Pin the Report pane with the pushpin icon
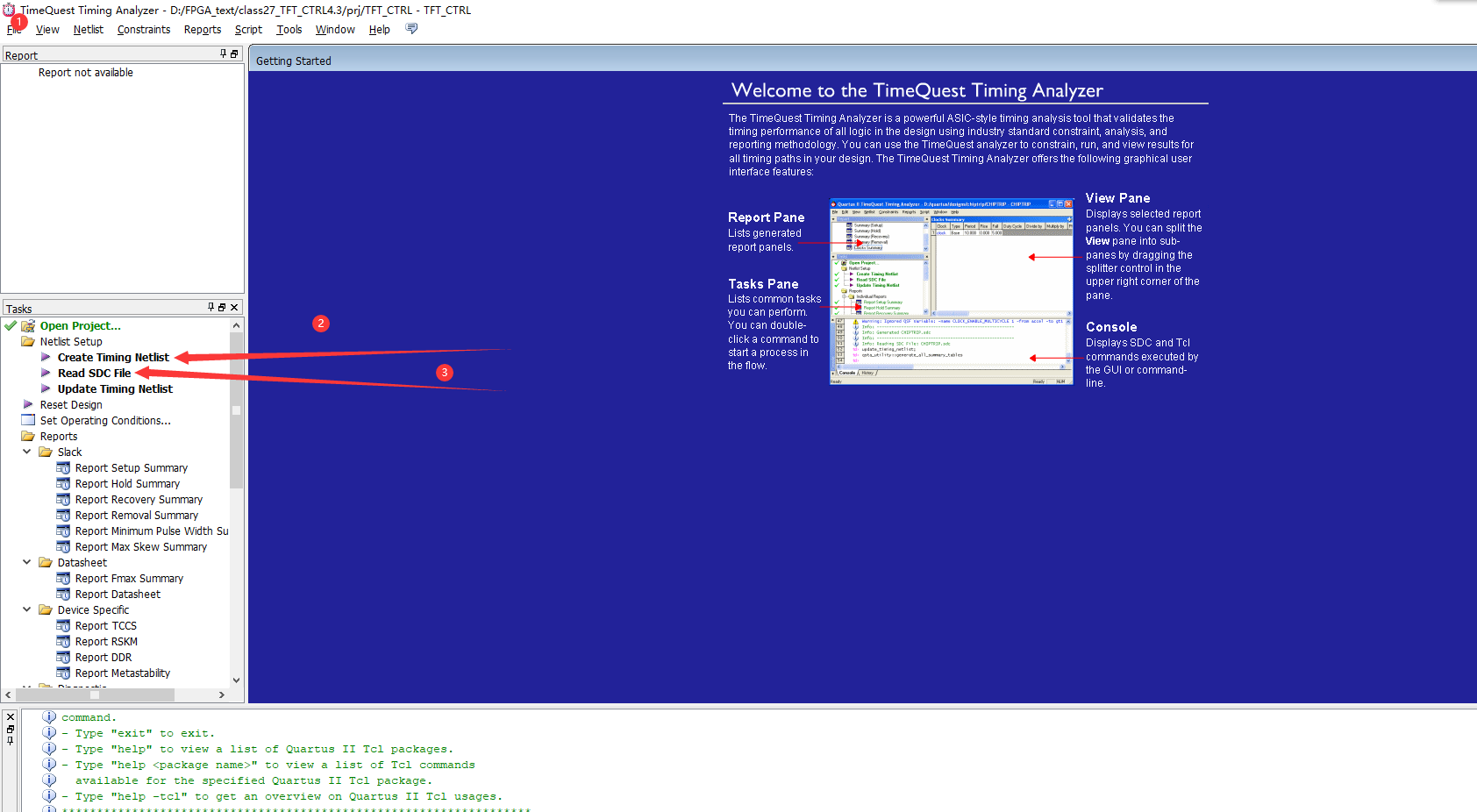The image size is (1477, 812). (223, 54)
